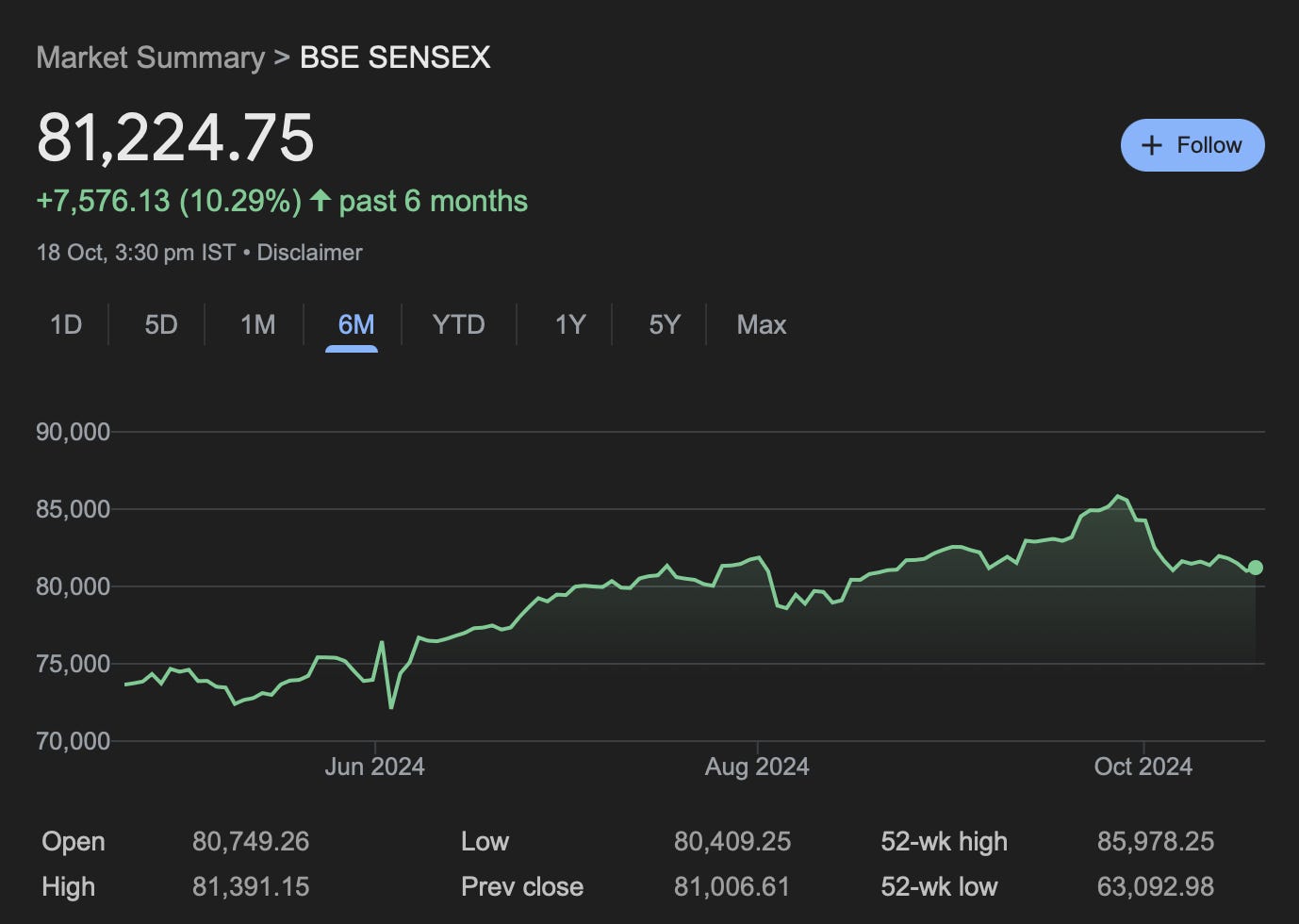Switch to the 5D time range tab
The image size is (1299, 924).
[x=161, y=324]
